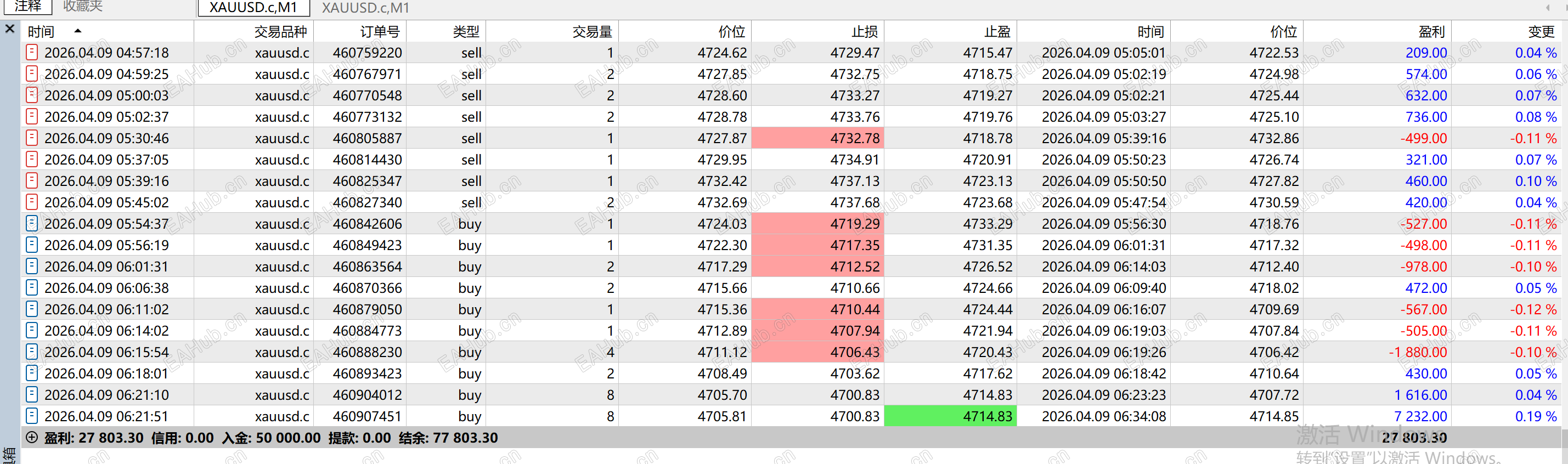Click the sell order icon for 460759220
The width and height of the screenshot is (1568, 464).
point(32,52)
